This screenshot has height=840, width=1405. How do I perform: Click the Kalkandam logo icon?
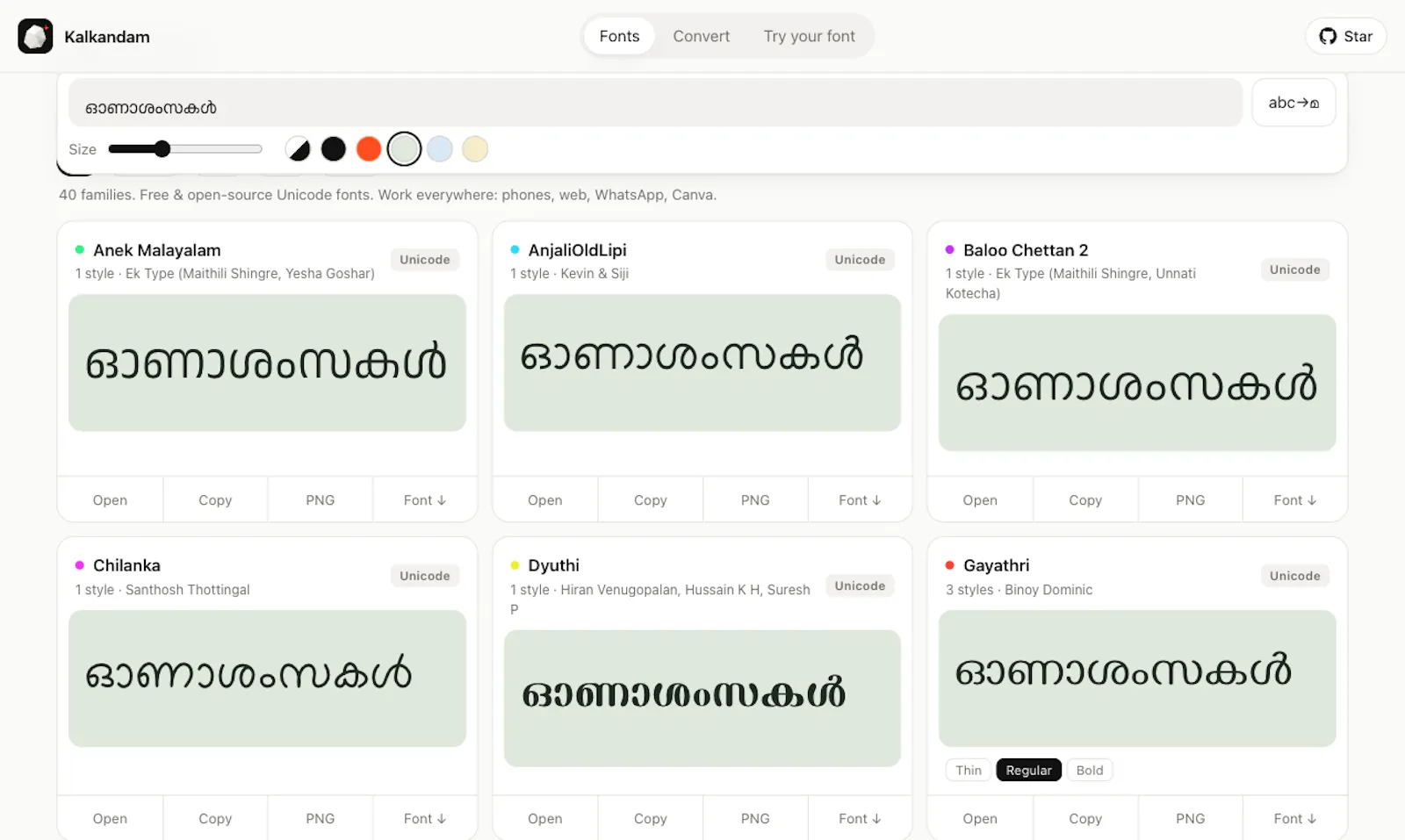tap(35, 36)
